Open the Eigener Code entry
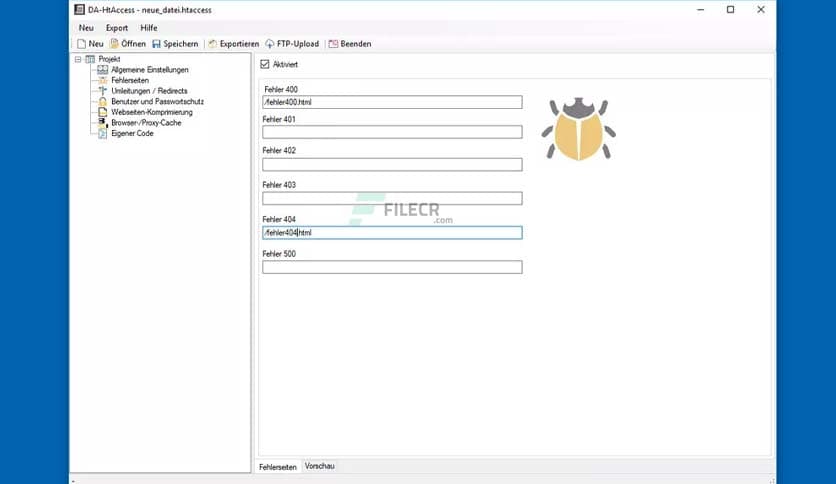 (132, 133)
